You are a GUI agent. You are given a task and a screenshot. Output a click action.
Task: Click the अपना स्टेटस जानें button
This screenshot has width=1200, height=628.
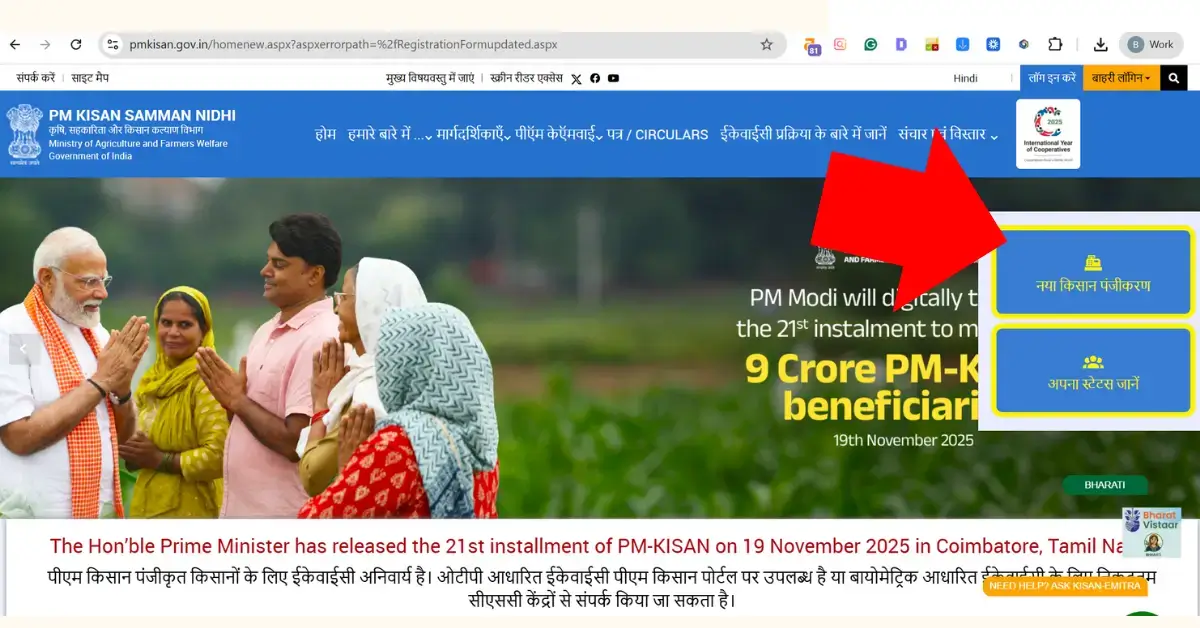pyautogui.click(x=1093, y=371)
